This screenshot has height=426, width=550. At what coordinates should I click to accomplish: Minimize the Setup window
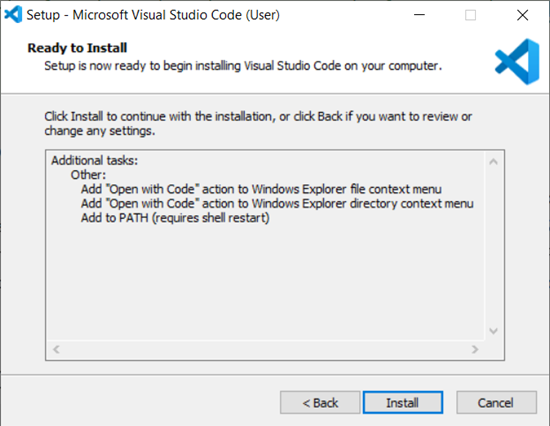(x=419, y=15)
